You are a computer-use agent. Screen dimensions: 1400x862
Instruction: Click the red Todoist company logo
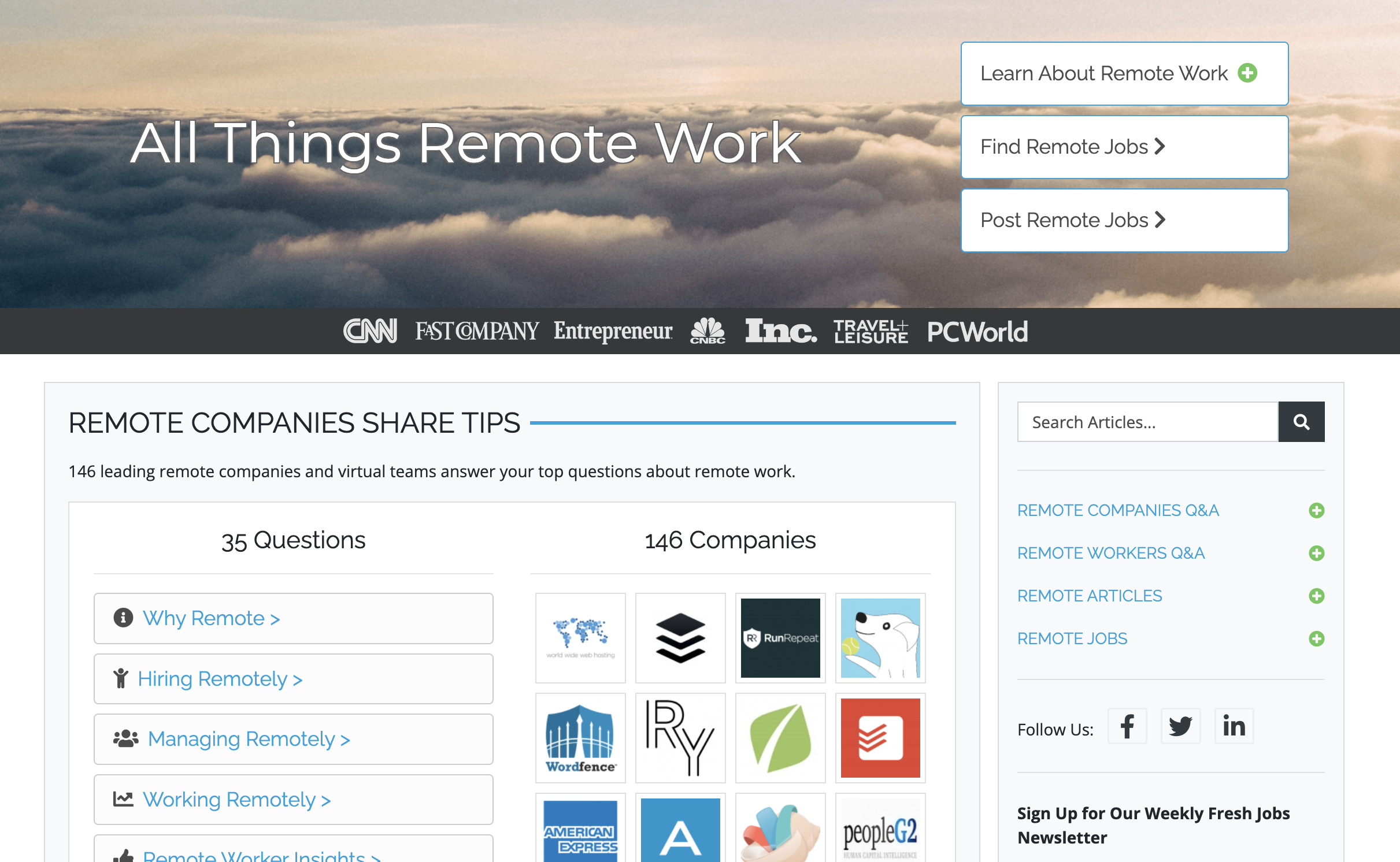pos(880,738)
